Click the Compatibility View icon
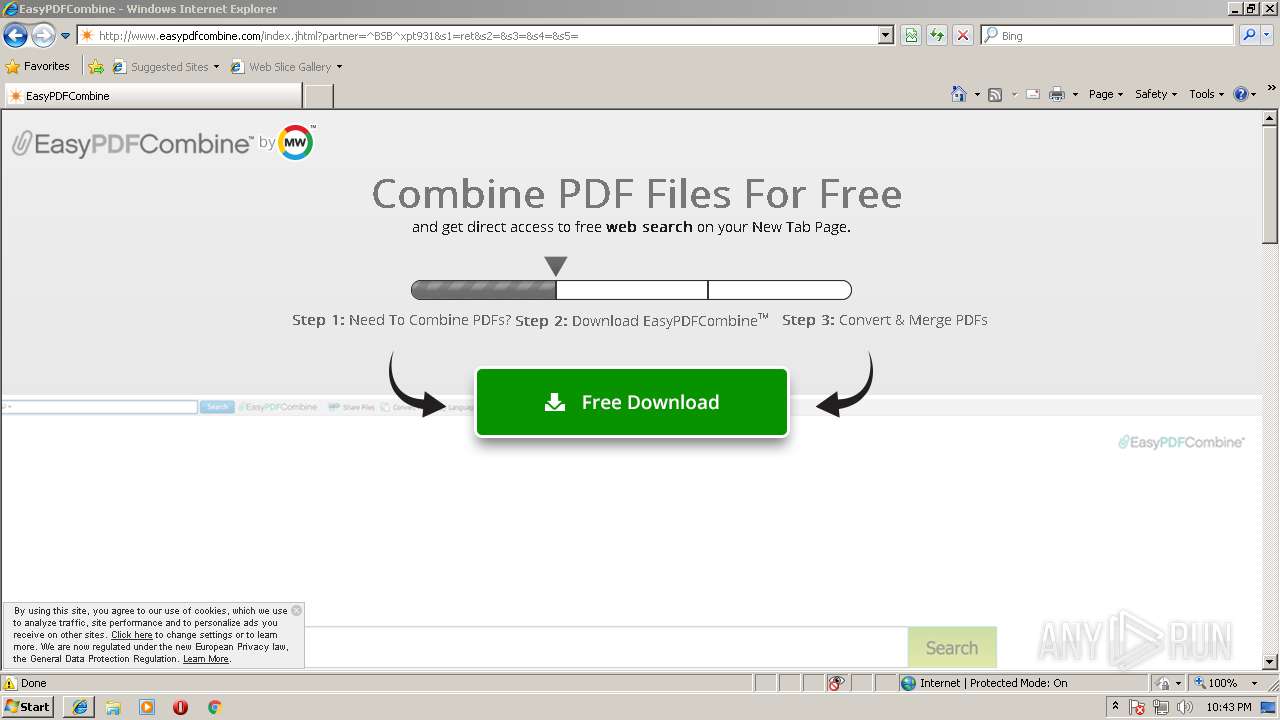 tap(911, 35)
